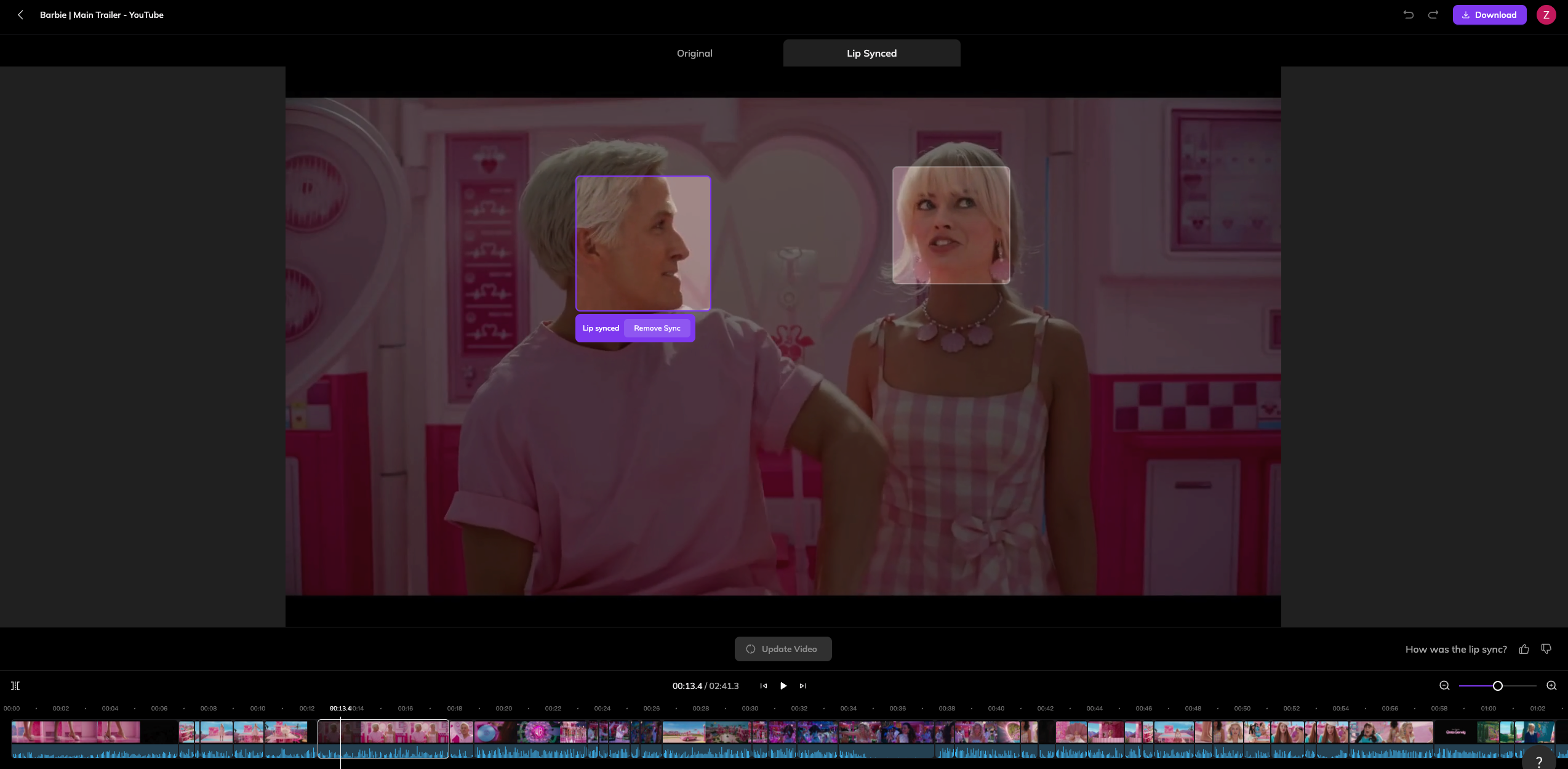Switch to the Original video tab
The width and height of the screenshot is (1568, 769).
[x=694, y=53]
